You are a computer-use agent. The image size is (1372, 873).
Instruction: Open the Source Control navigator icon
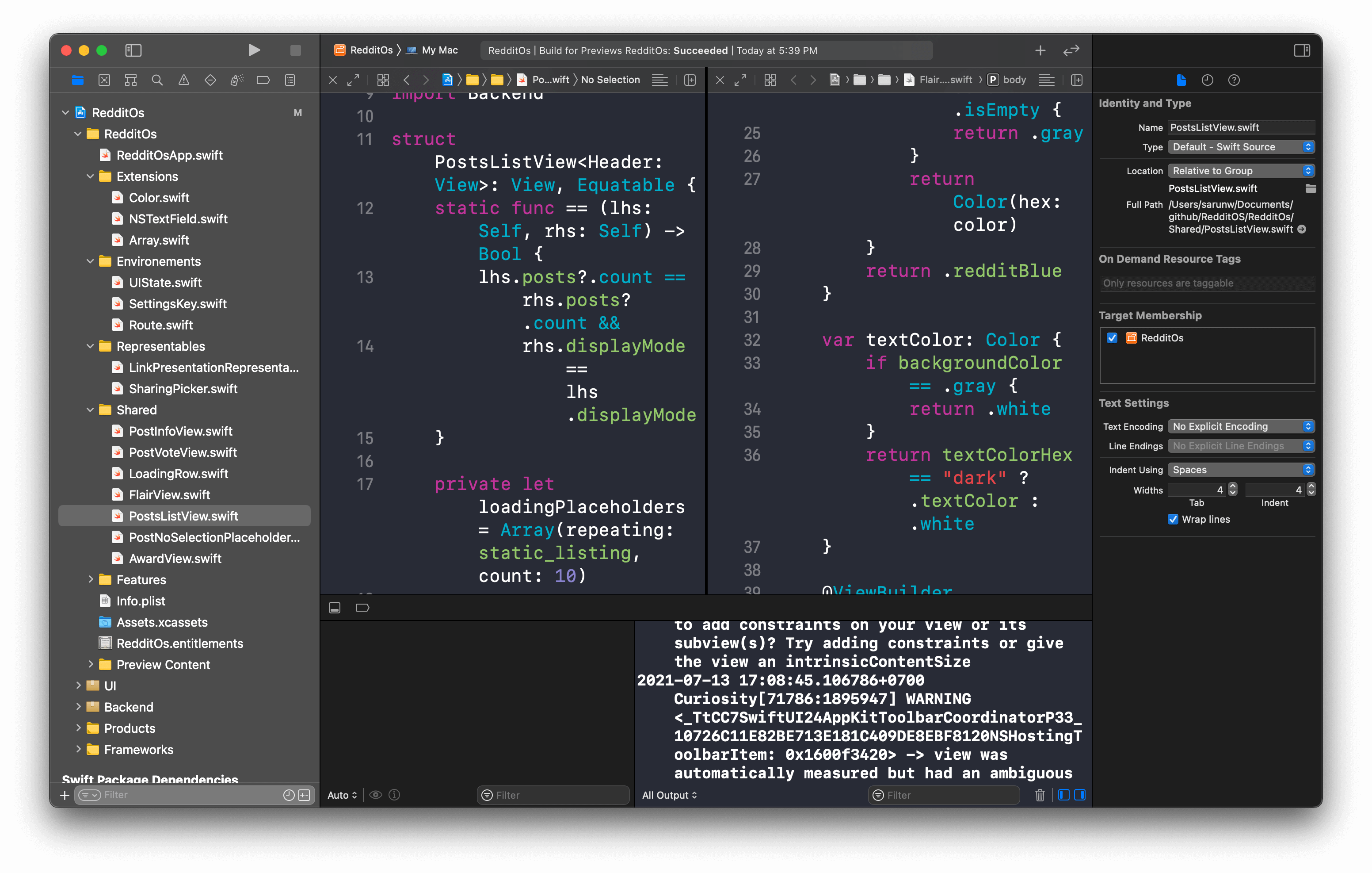click(x=104, y=80)
